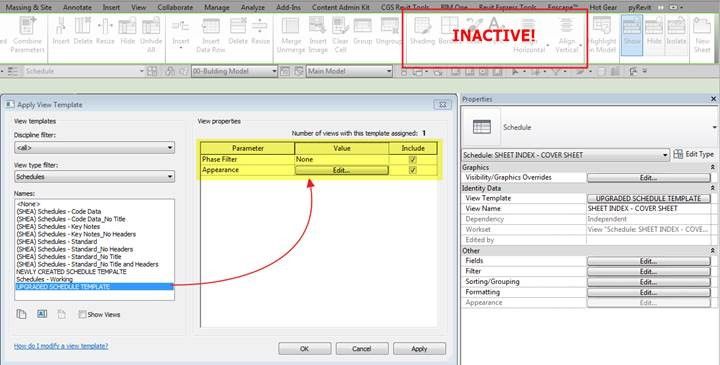720x365 pixels.
Task: Open the 00-Bulding Model workset dropdown
Action: click(x=234, y=71)
